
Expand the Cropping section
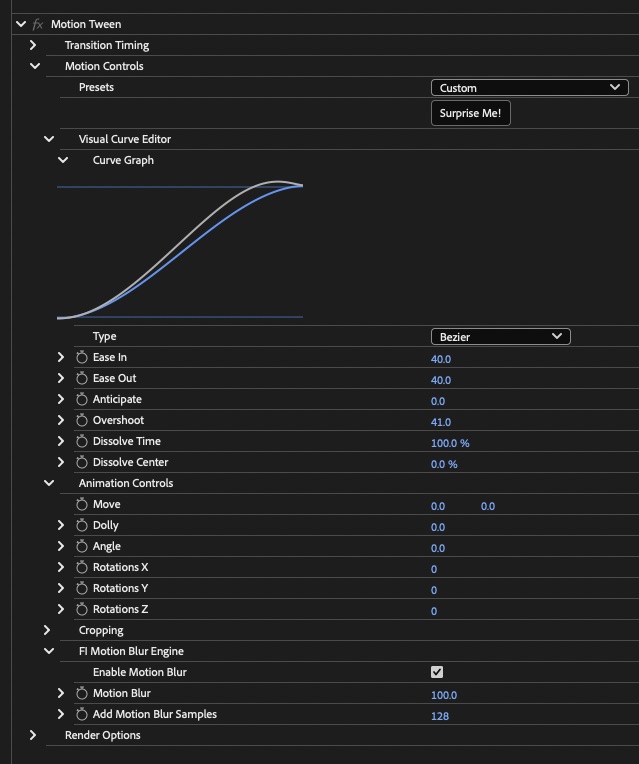pos(47,630)
